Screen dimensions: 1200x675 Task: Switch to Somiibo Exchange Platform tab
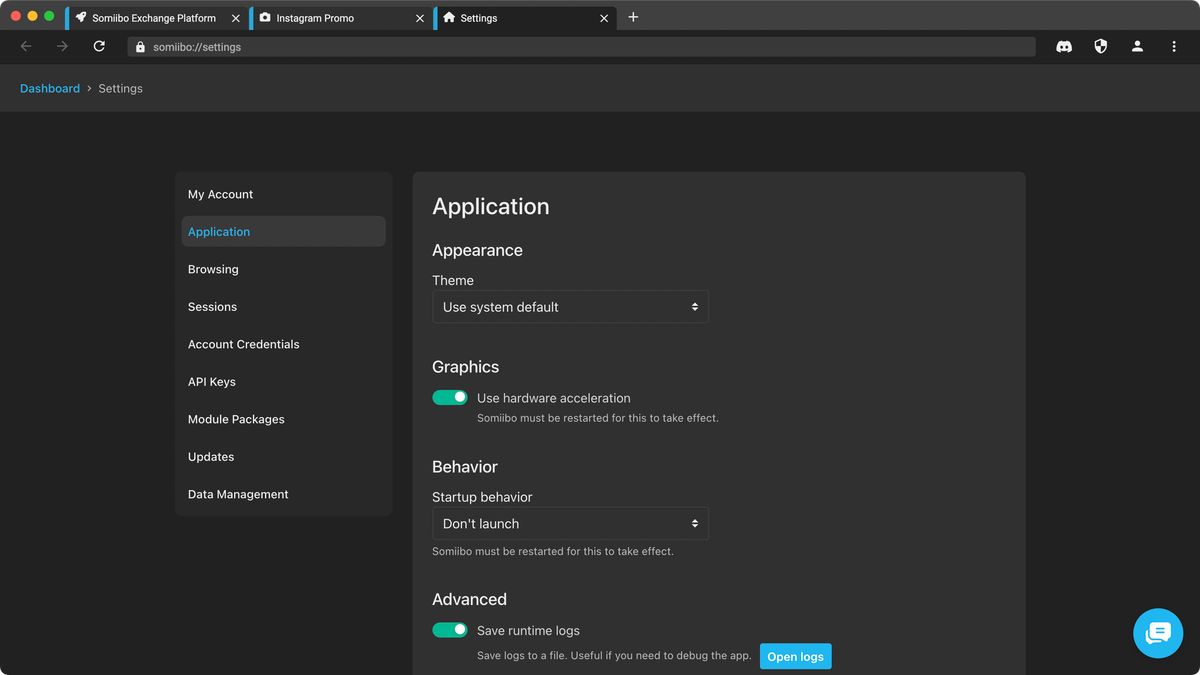[153, 18]
